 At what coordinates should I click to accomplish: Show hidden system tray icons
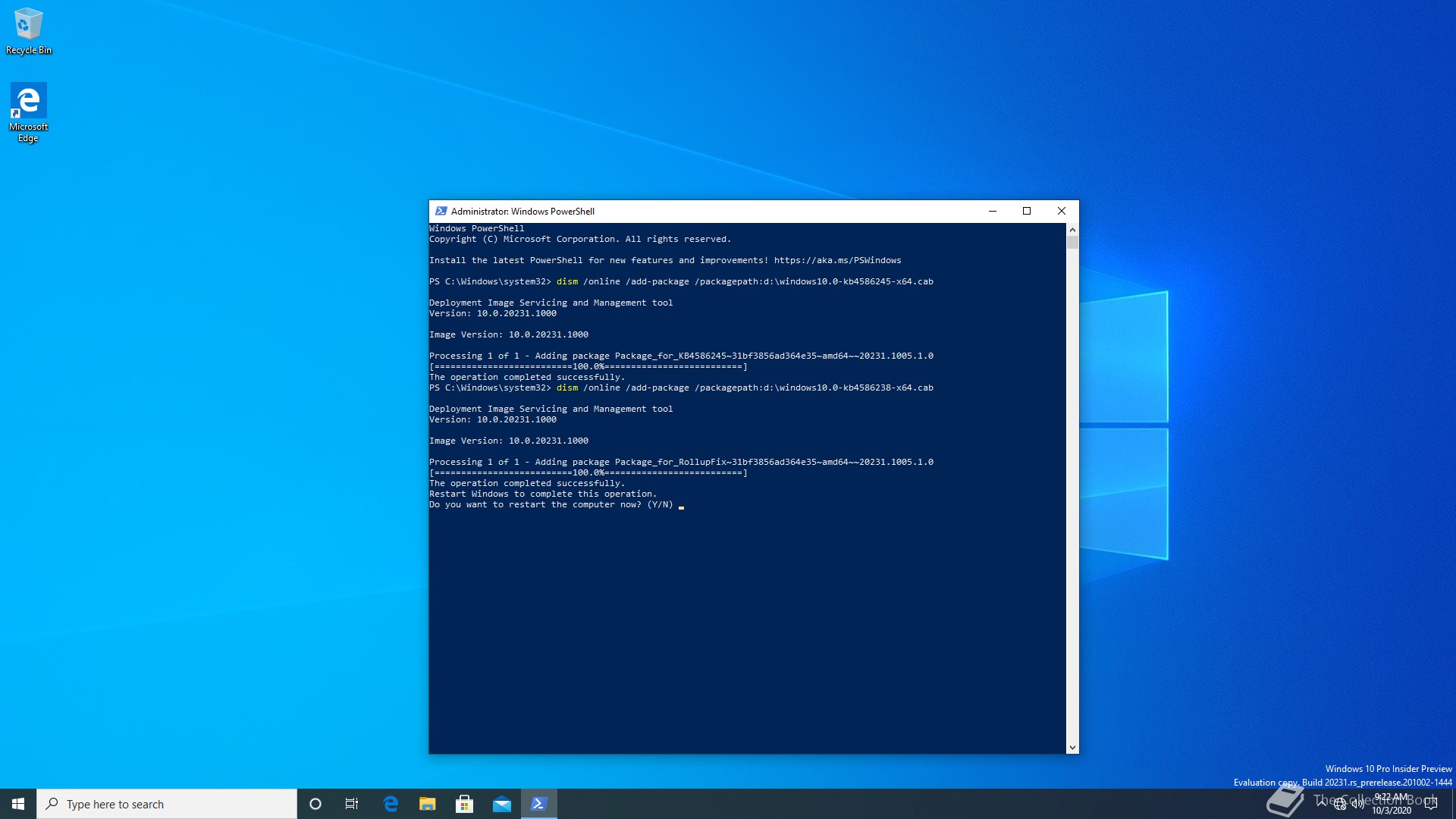click(x=1322, y=804)
